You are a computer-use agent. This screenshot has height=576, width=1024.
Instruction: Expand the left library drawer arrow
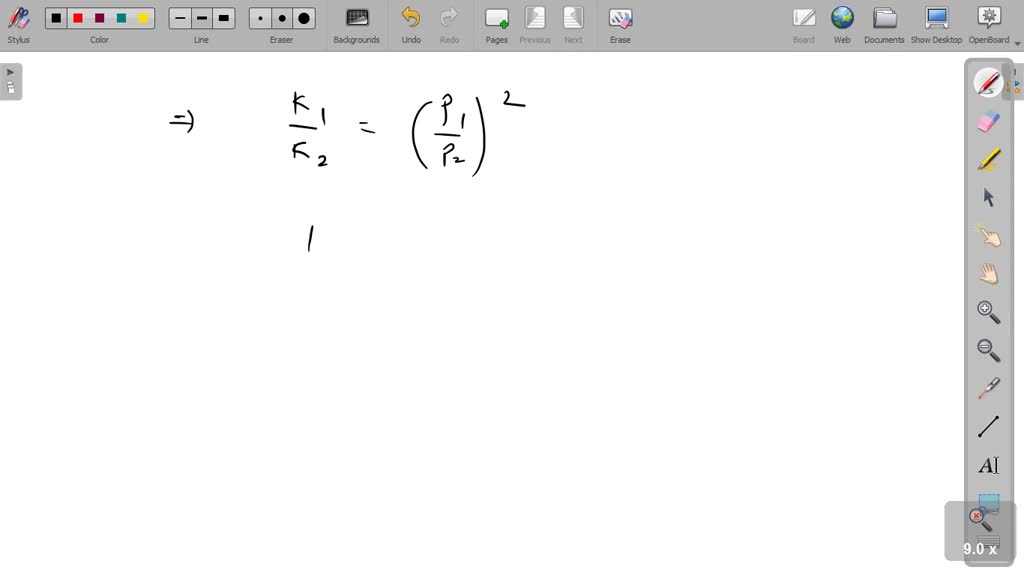click(10, 71)
